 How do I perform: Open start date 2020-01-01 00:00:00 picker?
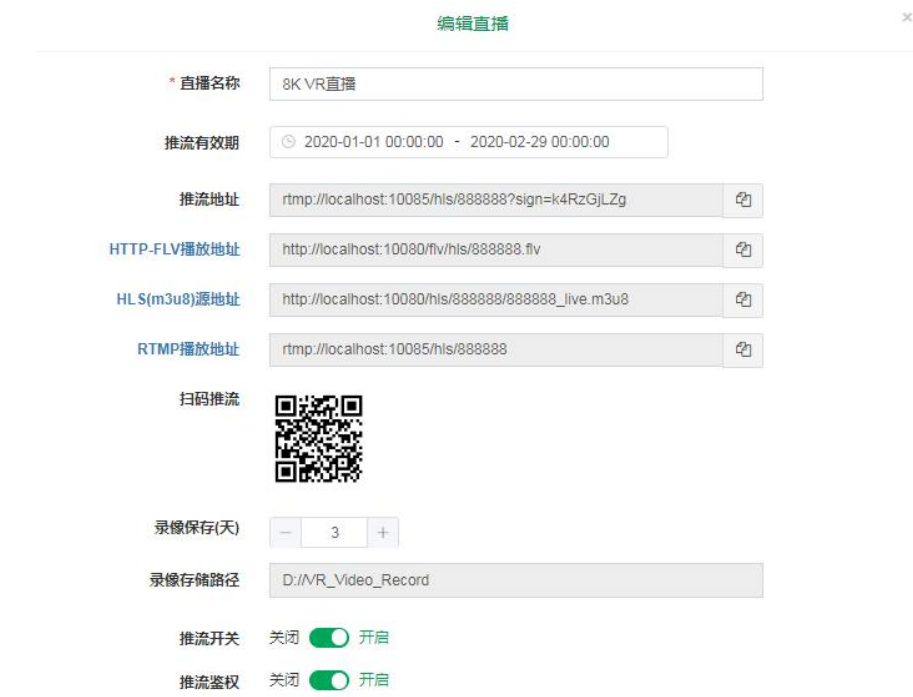(x=373, y=141)
